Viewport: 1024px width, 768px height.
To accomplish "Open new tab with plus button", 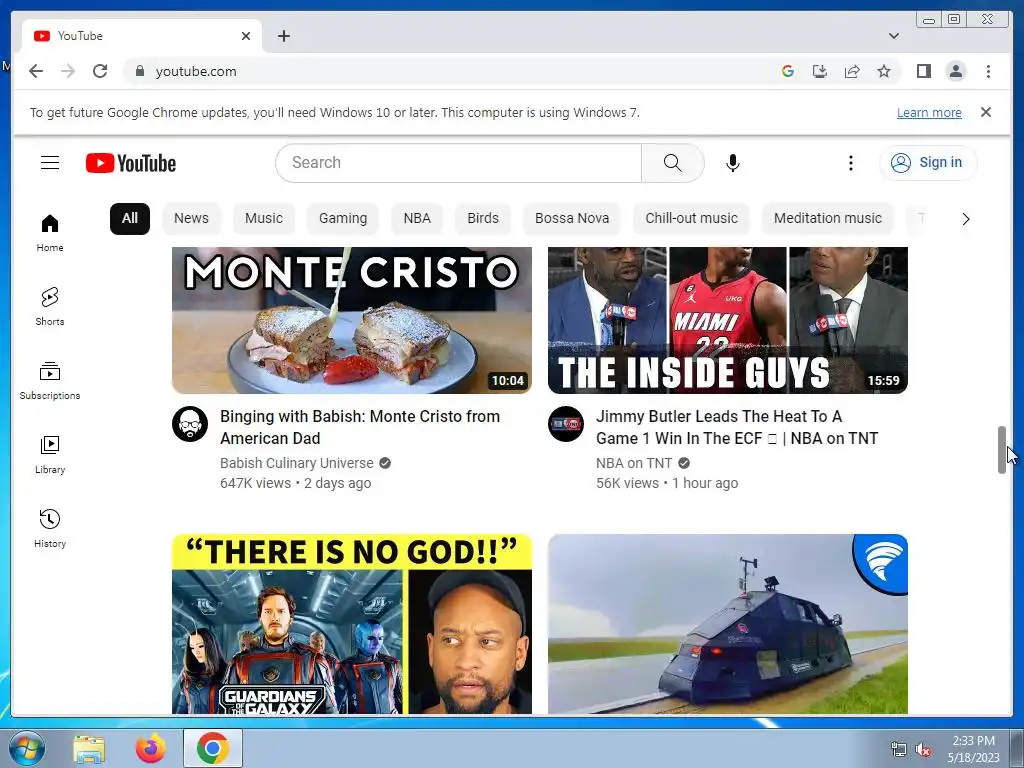I will (x=283, y=36).
